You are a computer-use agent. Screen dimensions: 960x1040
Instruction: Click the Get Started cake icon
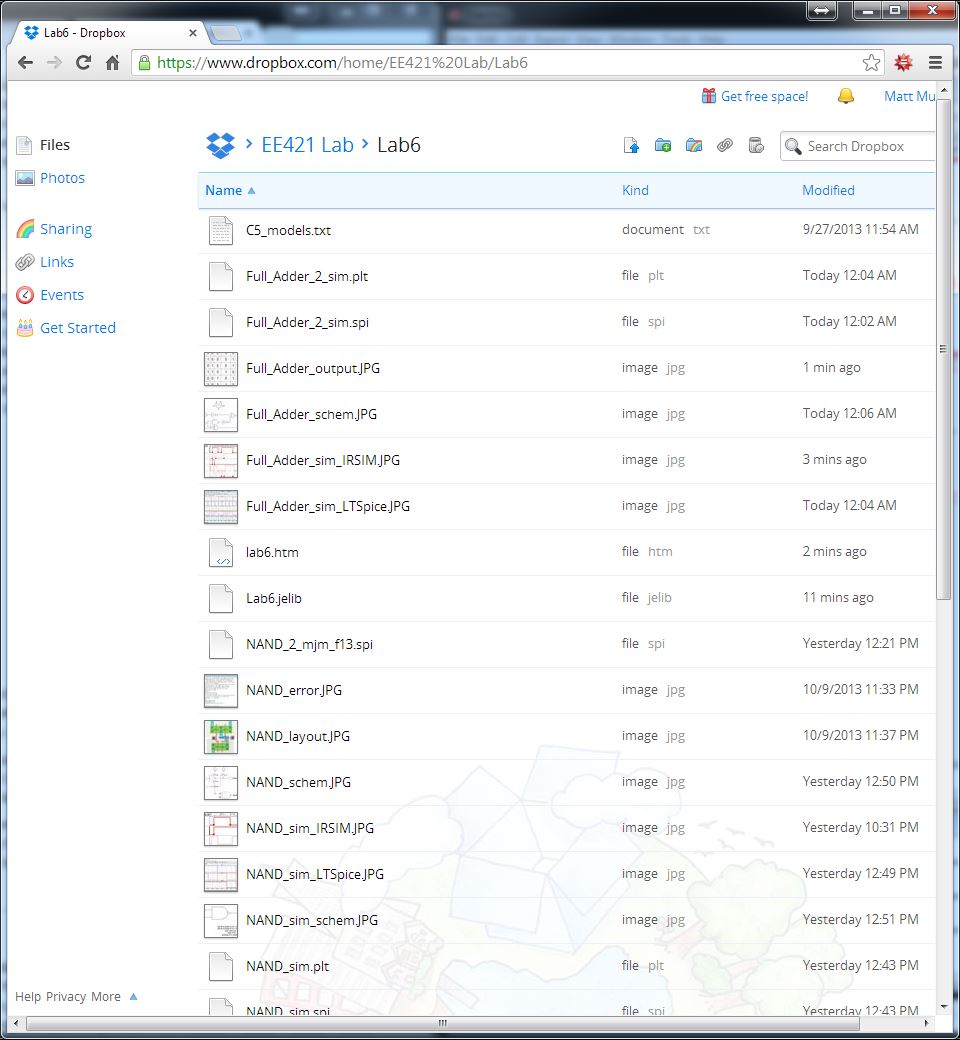[x=25, y=328]
